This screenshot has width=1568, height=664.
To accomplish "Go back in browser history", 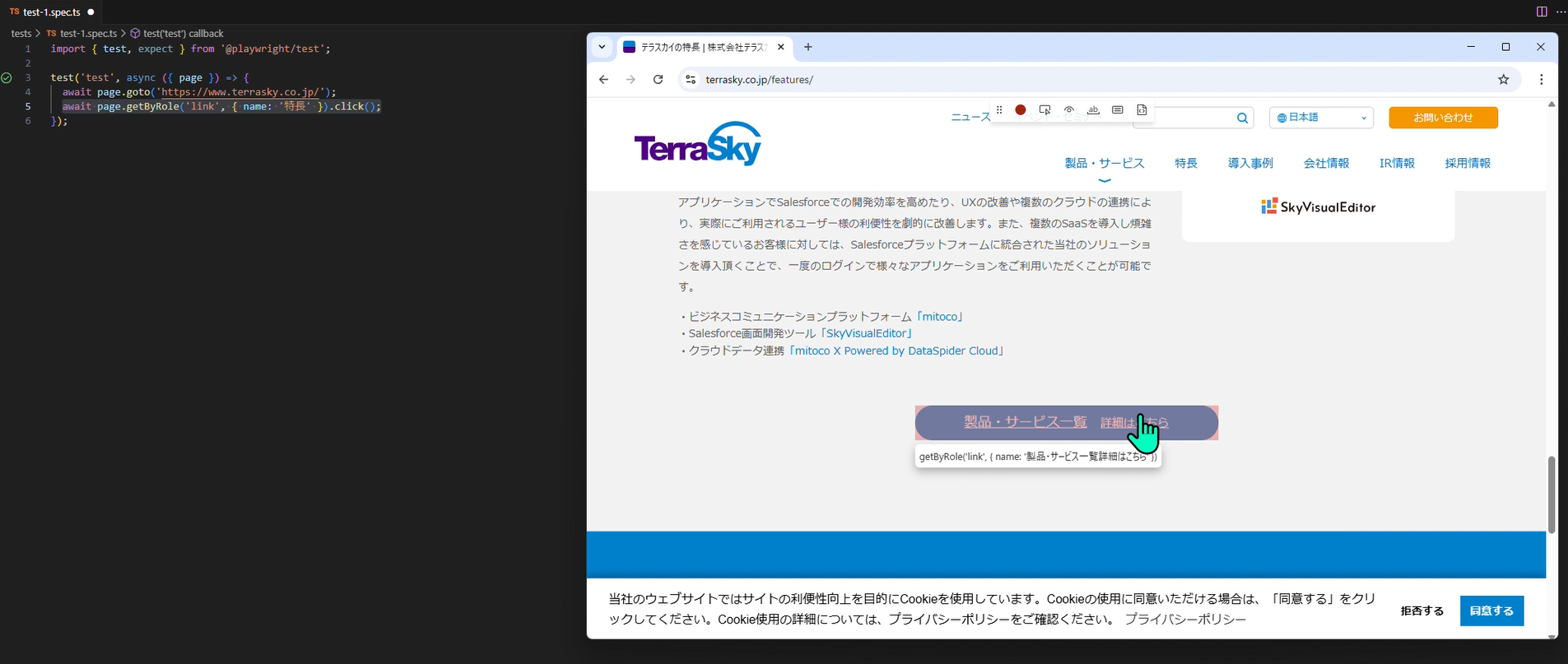I will (x=603, y=80).
